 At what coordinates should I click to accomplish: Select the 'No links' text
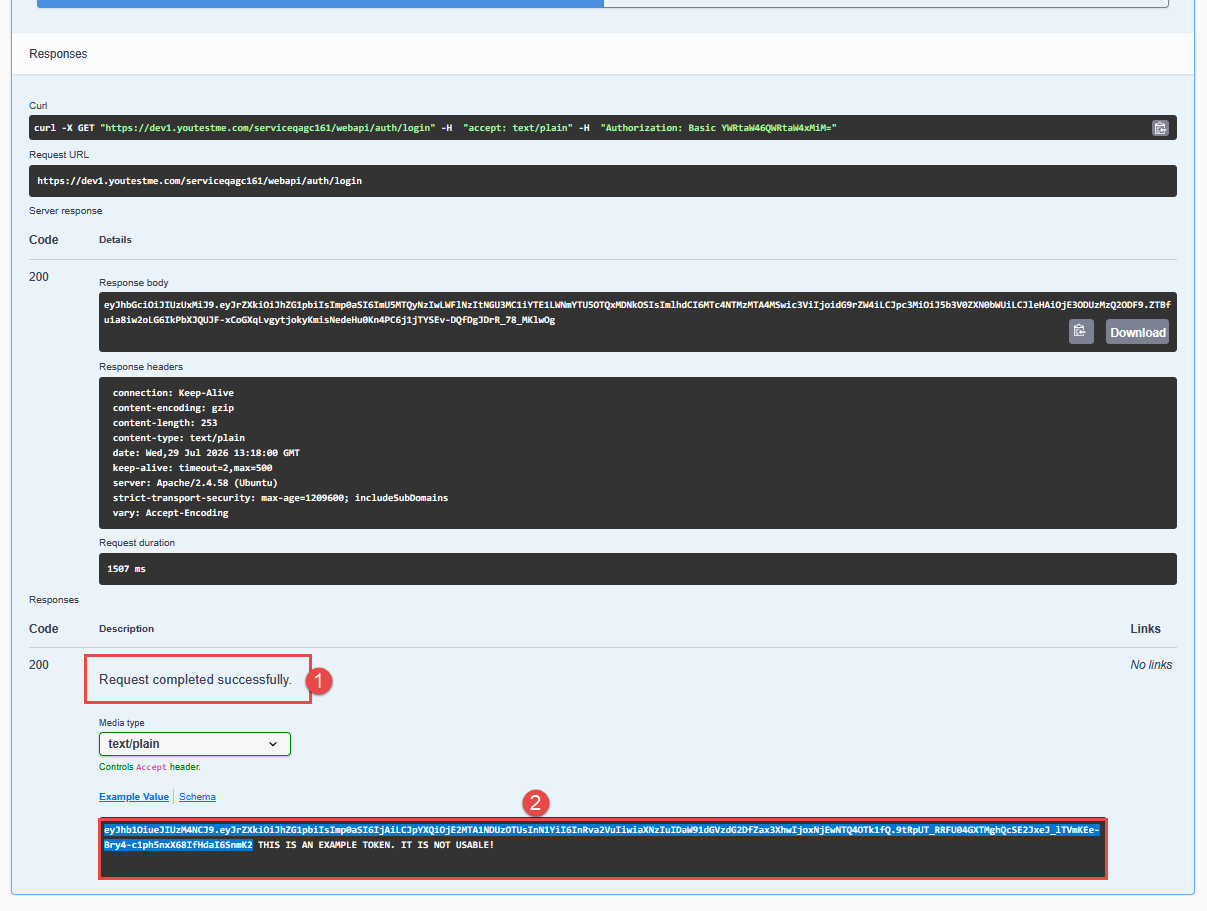[x=1151, y=665]
